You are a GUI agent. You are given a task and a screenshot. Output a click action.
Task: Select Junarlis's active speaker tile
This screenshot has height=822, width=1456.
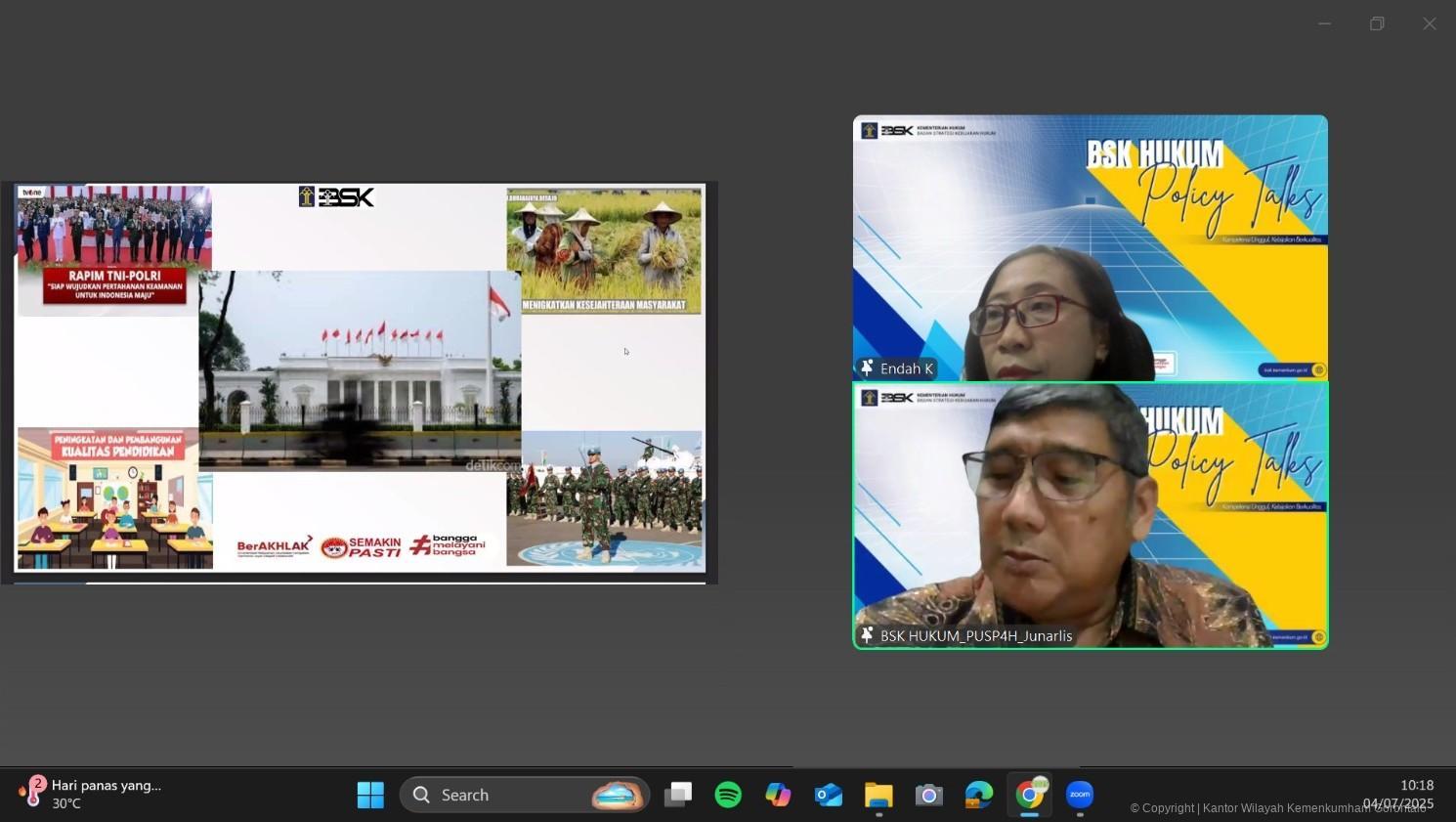click(x=1090, y=515)
